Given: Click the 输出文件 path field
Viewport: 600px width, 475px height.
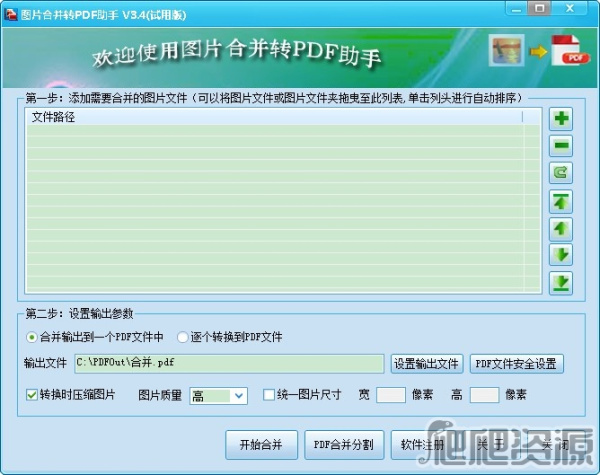Looking at the screenshot, I should click(229, 363).
